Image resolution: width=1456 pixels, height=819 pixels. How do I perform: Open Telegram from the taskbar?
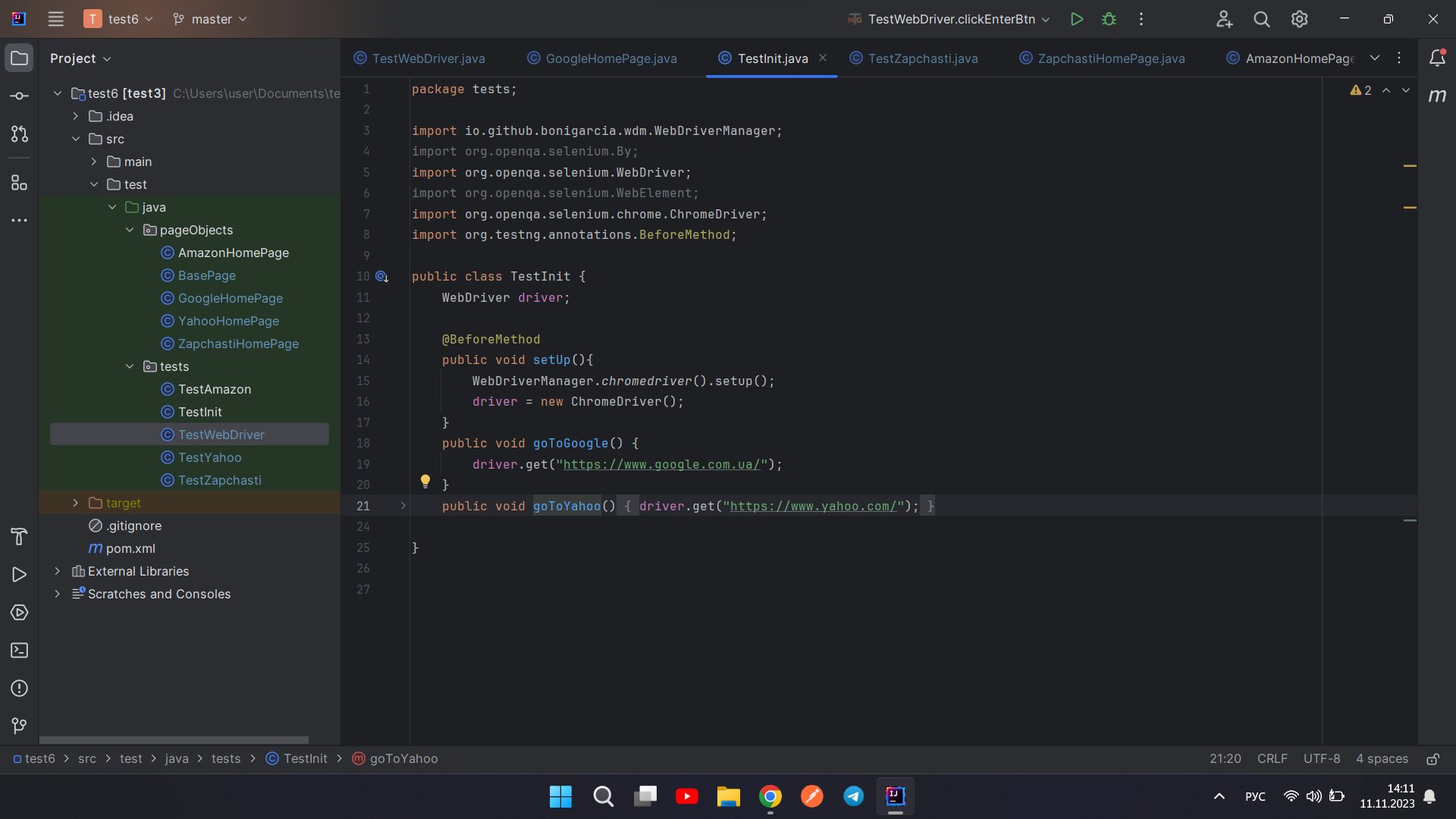pyautogui.click(x=853, y=796)
